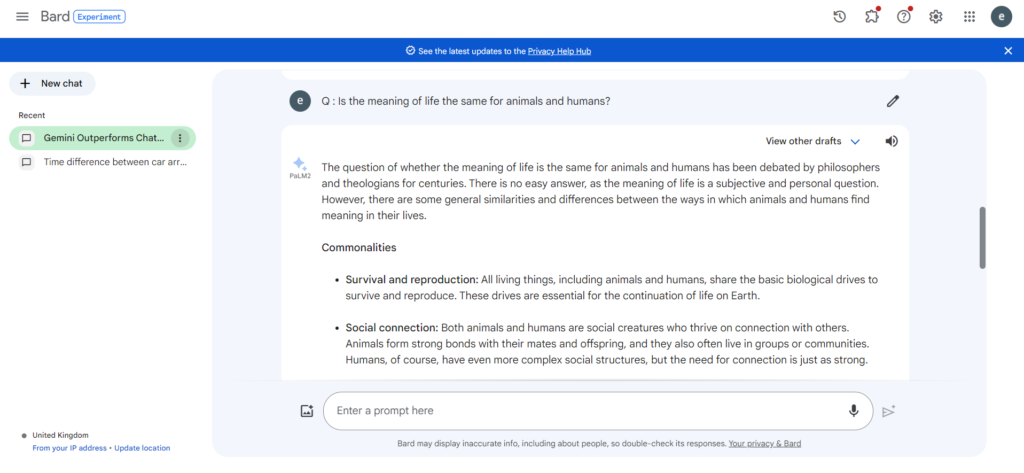The width and height of the screenshot is (1024, 473).
Task: Activate microphone voice input
Action: click(854, 411)
